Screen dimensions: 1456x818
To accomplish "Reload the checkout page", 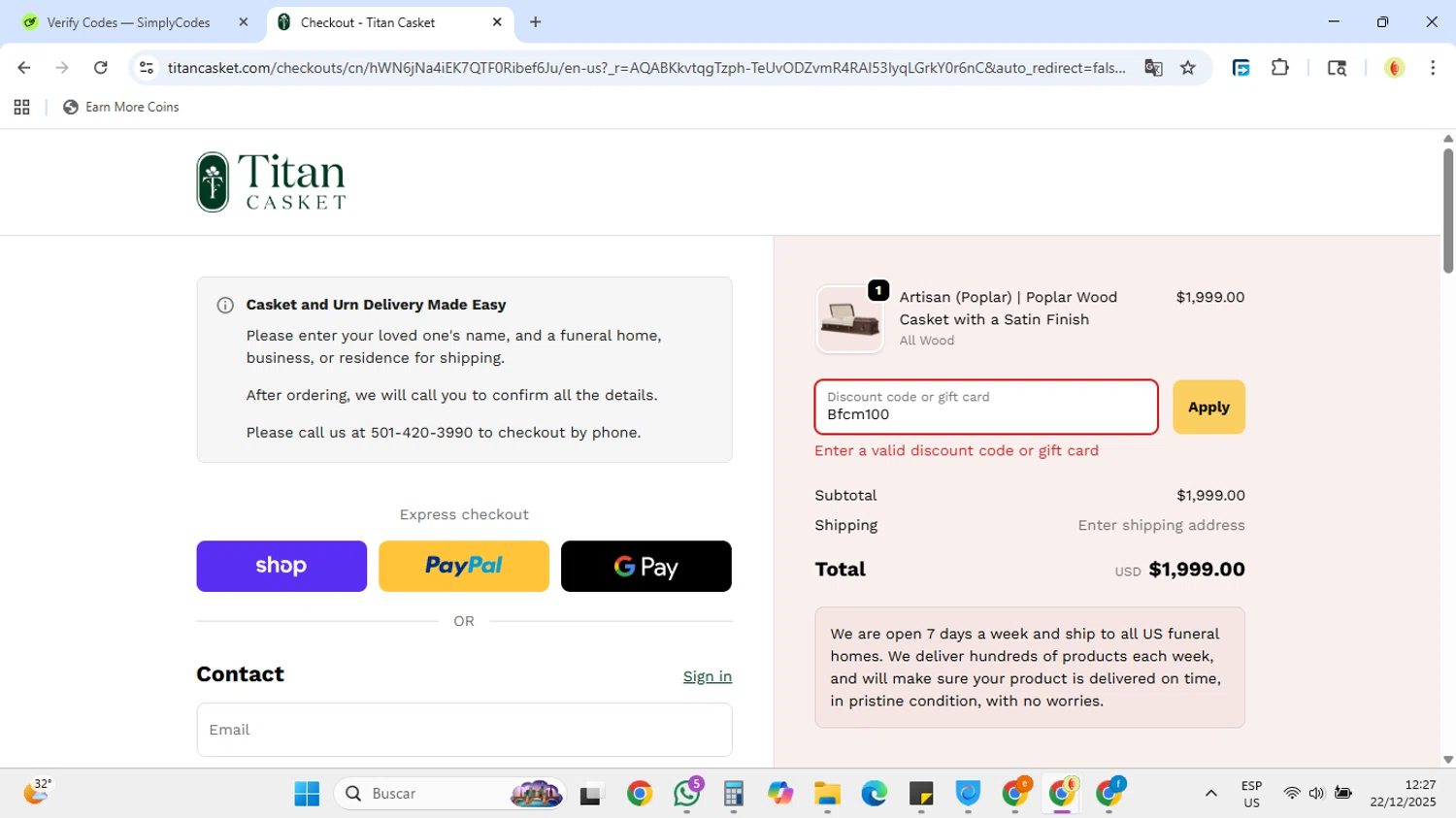I will coord(101,68).
